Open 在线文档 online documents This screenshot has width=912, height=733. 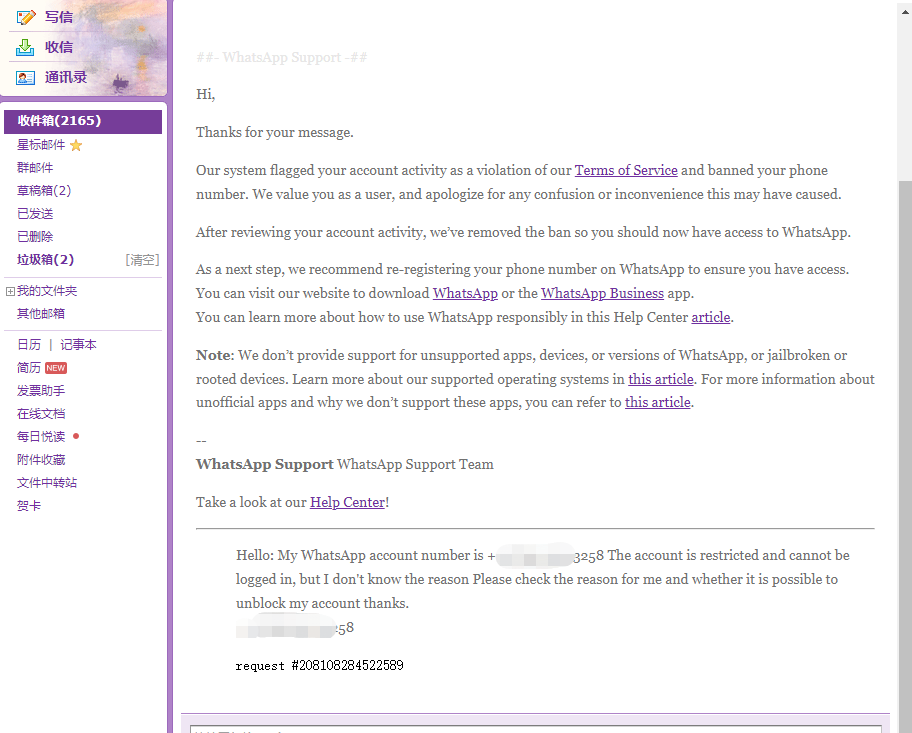coord(41,414)
